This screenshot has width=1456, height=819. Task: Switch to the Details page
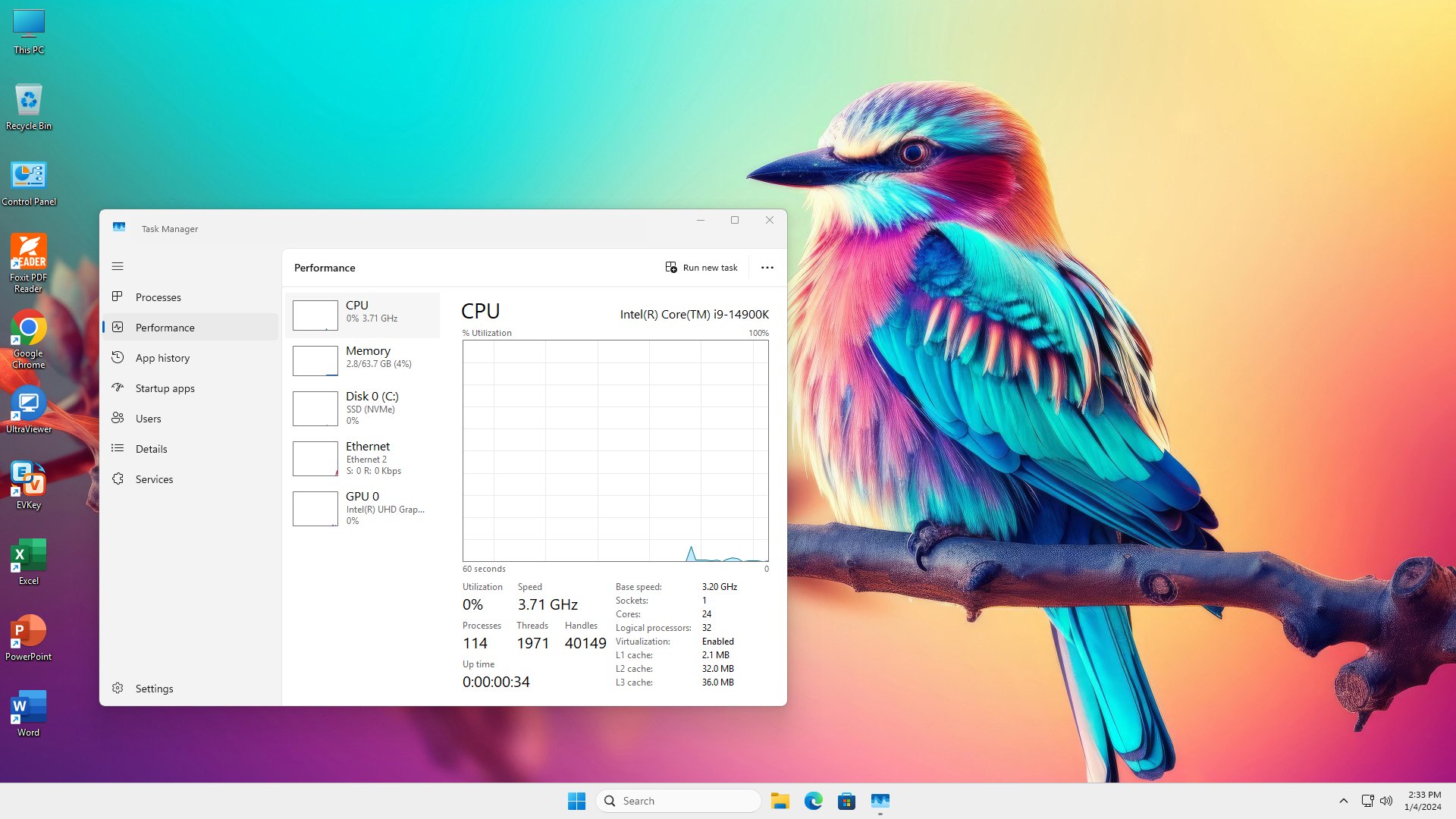pos(151,449)
